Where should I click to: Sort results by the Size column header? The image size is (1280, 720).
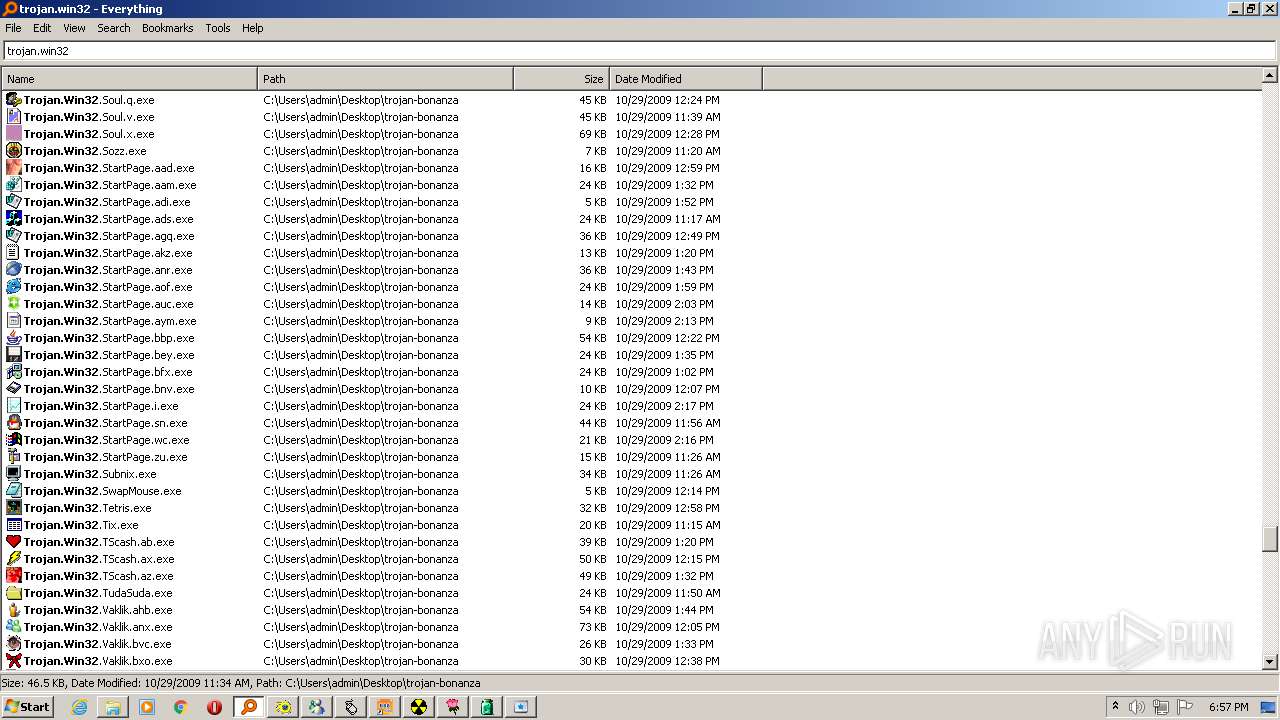click(561, 79)
